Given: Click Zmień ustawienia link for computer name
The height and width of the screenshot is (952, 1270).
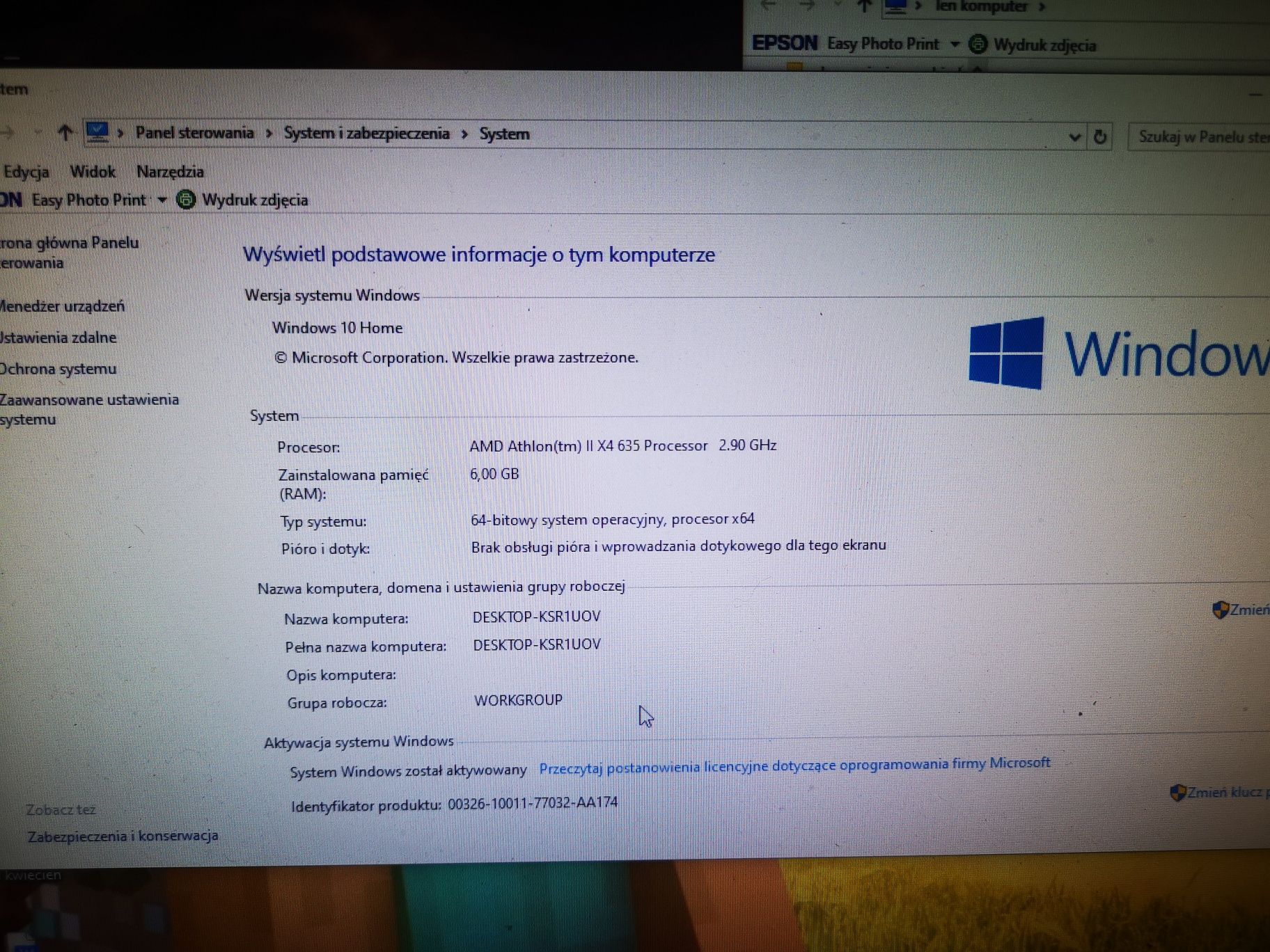Looking at the screenshot, I should 1250,610.
